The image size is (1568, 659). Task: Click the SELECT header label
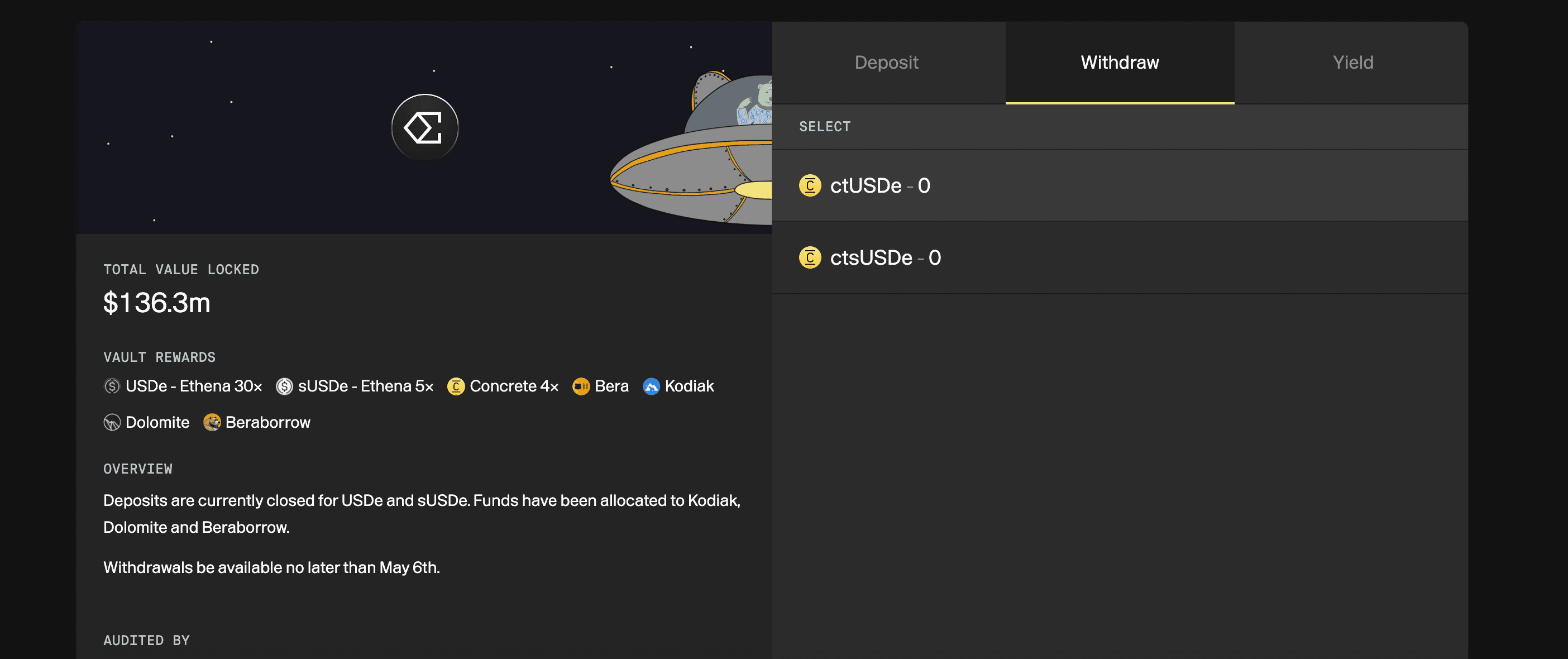pos(825,127)
